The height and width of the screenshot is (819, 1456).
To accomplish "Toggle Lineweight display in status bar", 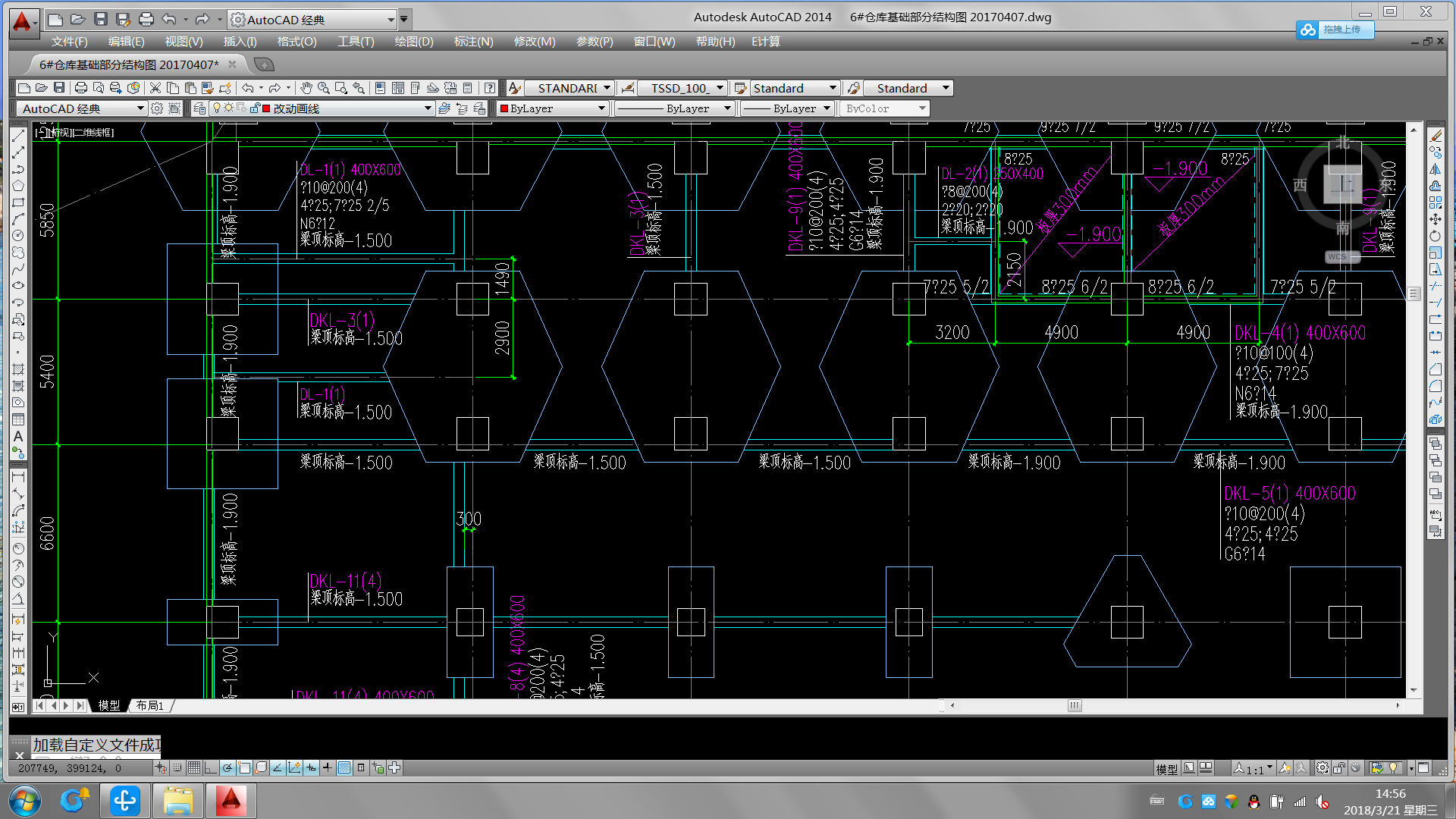I will pos(328,768).
